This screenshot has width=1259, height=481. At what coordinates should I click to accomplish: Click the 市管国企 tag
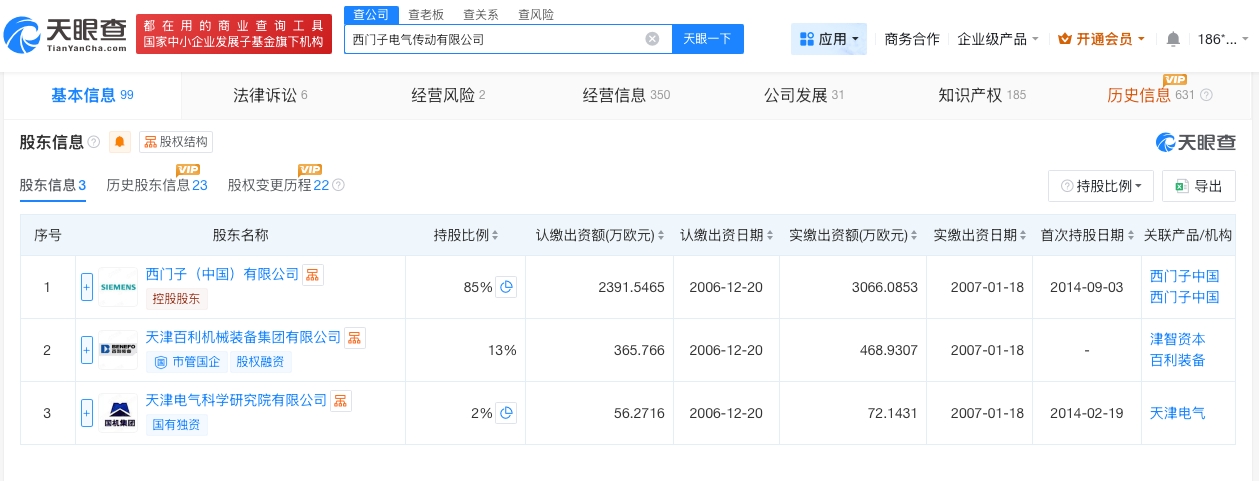pyautogui.click(x=186, y=361)
